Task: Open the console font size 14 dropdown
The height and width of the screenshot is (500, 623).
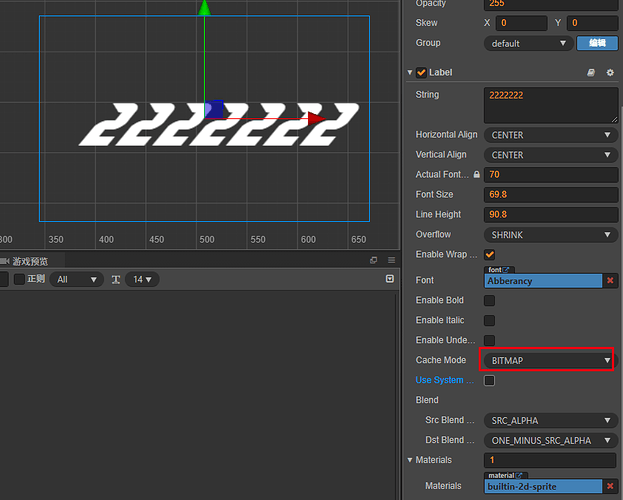Action: tap(142, 279)
